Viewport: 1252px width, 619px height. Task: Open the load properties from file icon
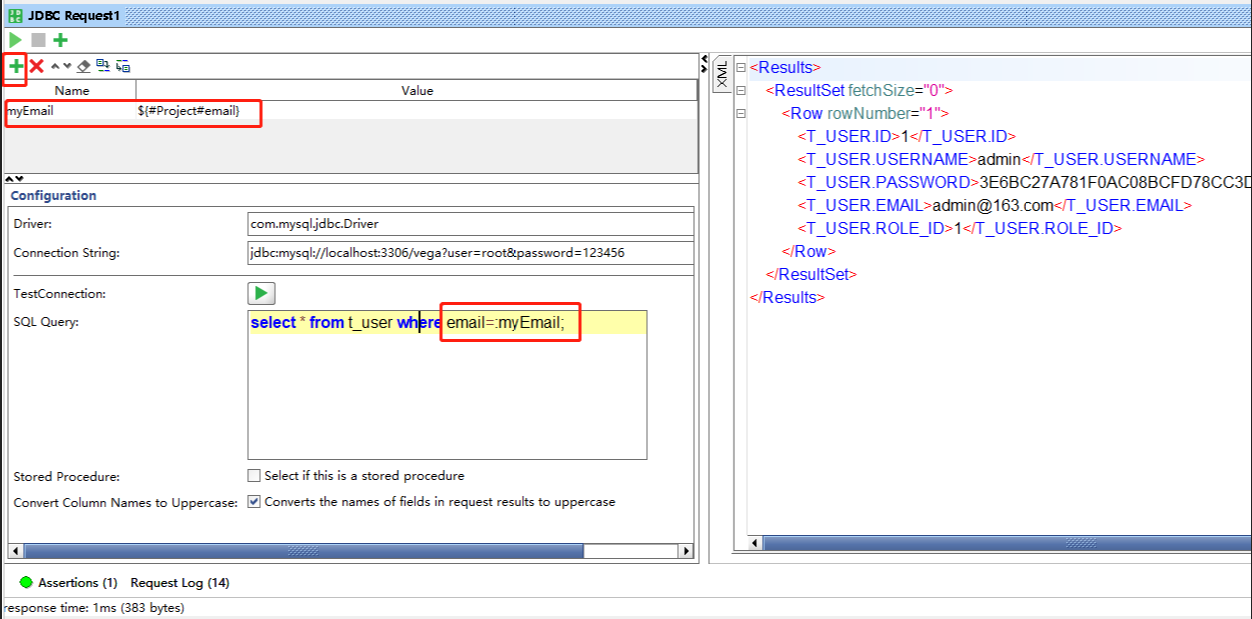103,66
